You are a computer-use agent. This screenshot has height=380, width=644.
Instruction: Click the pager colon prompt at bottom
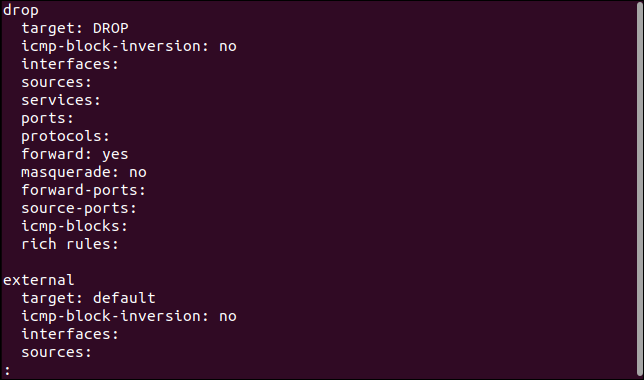pyautogui.click(x=7, y=371)
